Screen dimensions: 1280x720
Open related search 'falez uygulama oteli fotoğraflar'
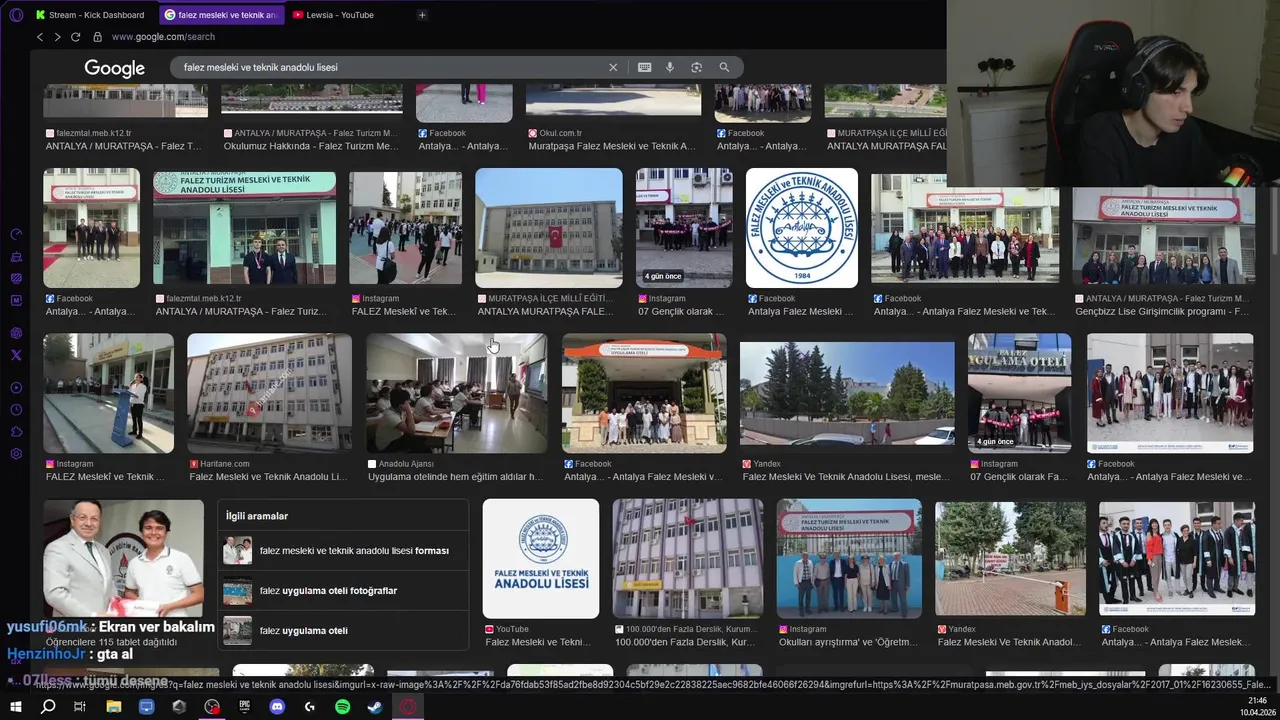click(343, 591)
